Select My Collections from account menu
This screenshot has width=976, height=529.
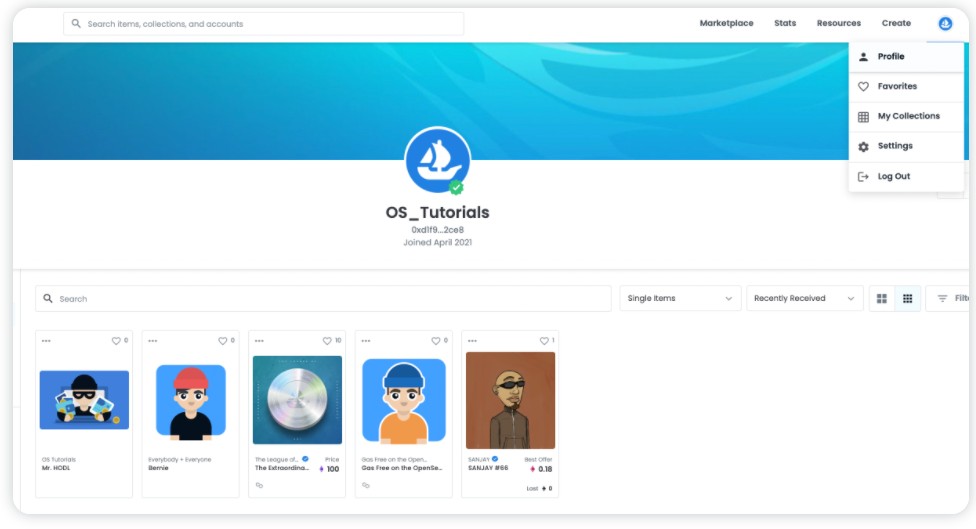tap(906, 116)
